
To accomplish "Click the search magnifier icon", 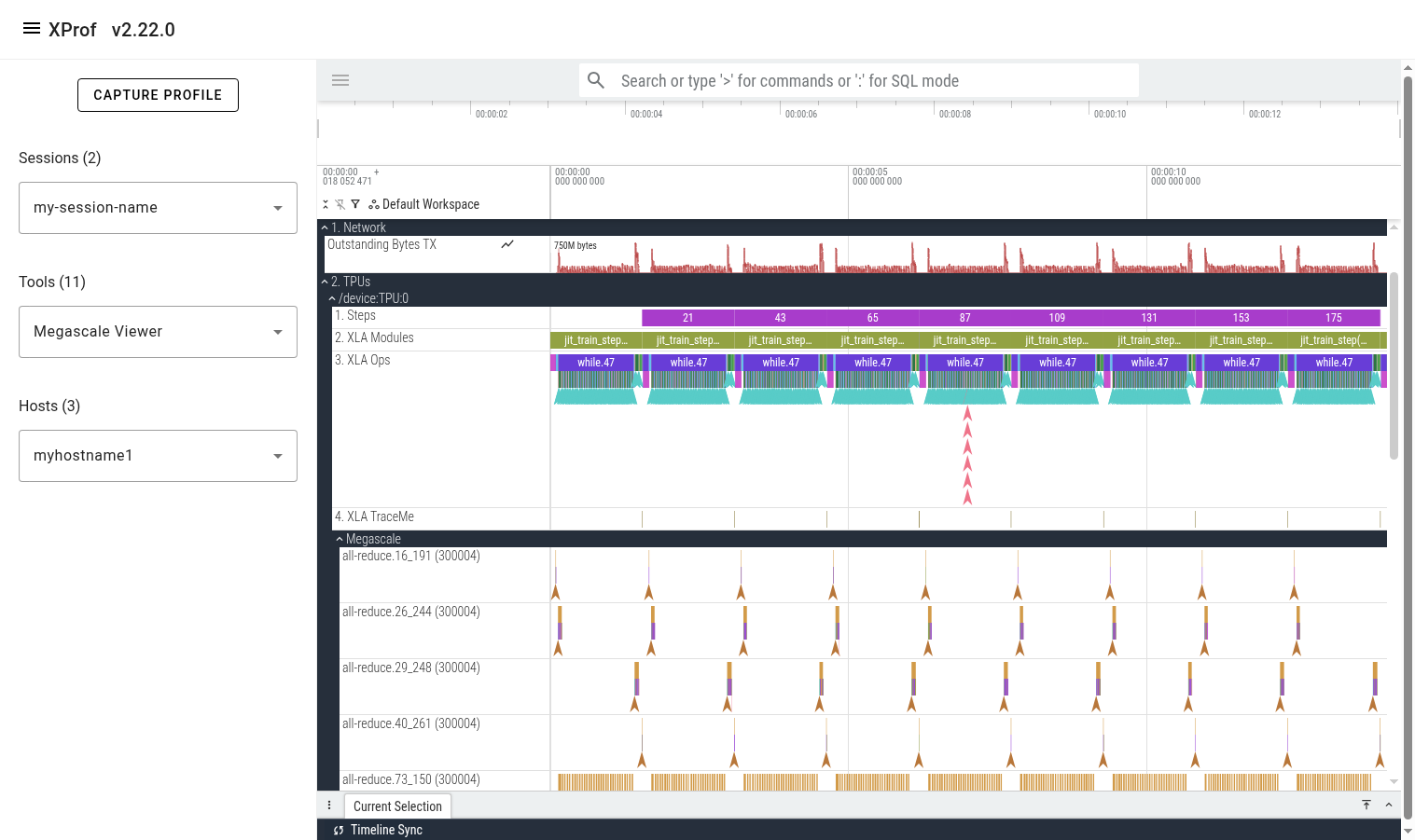I will pos(596,80).
